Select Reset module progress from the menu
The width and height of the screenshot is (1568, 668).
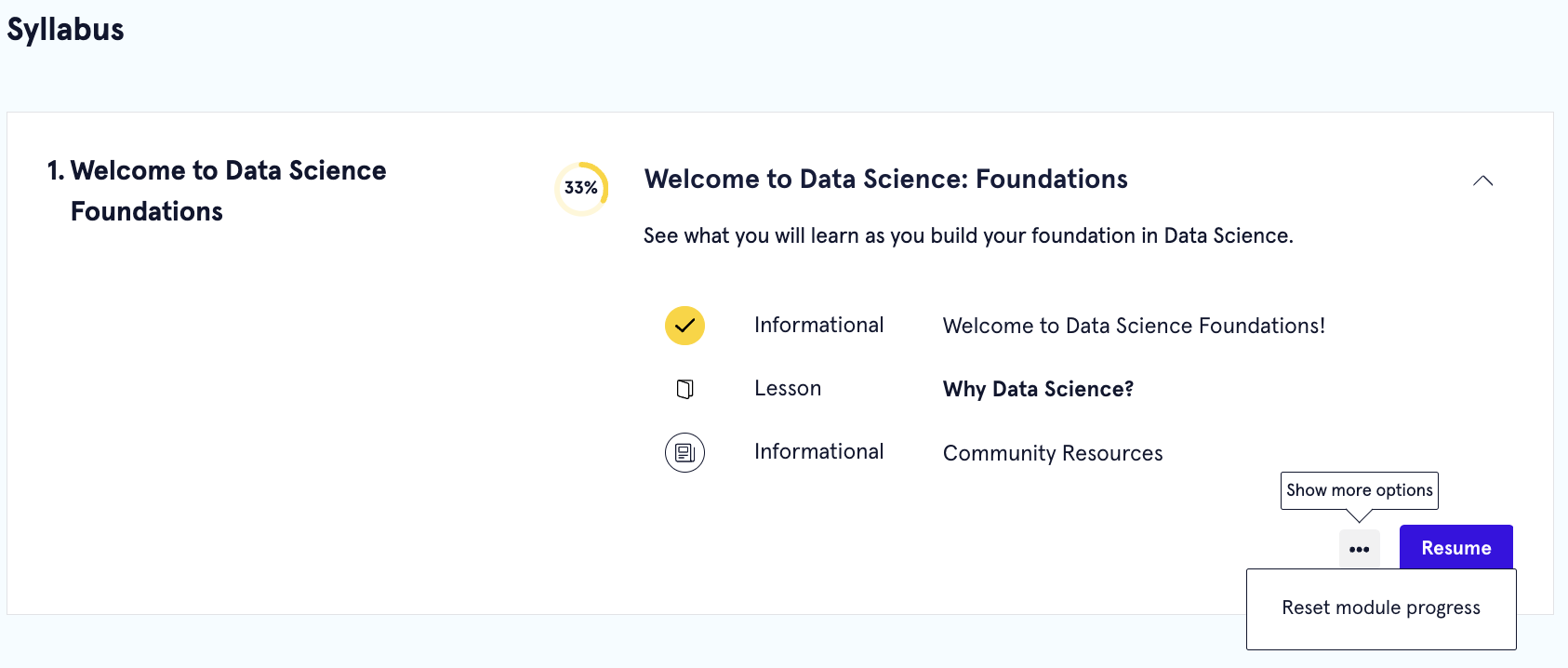coord(1380,608)
